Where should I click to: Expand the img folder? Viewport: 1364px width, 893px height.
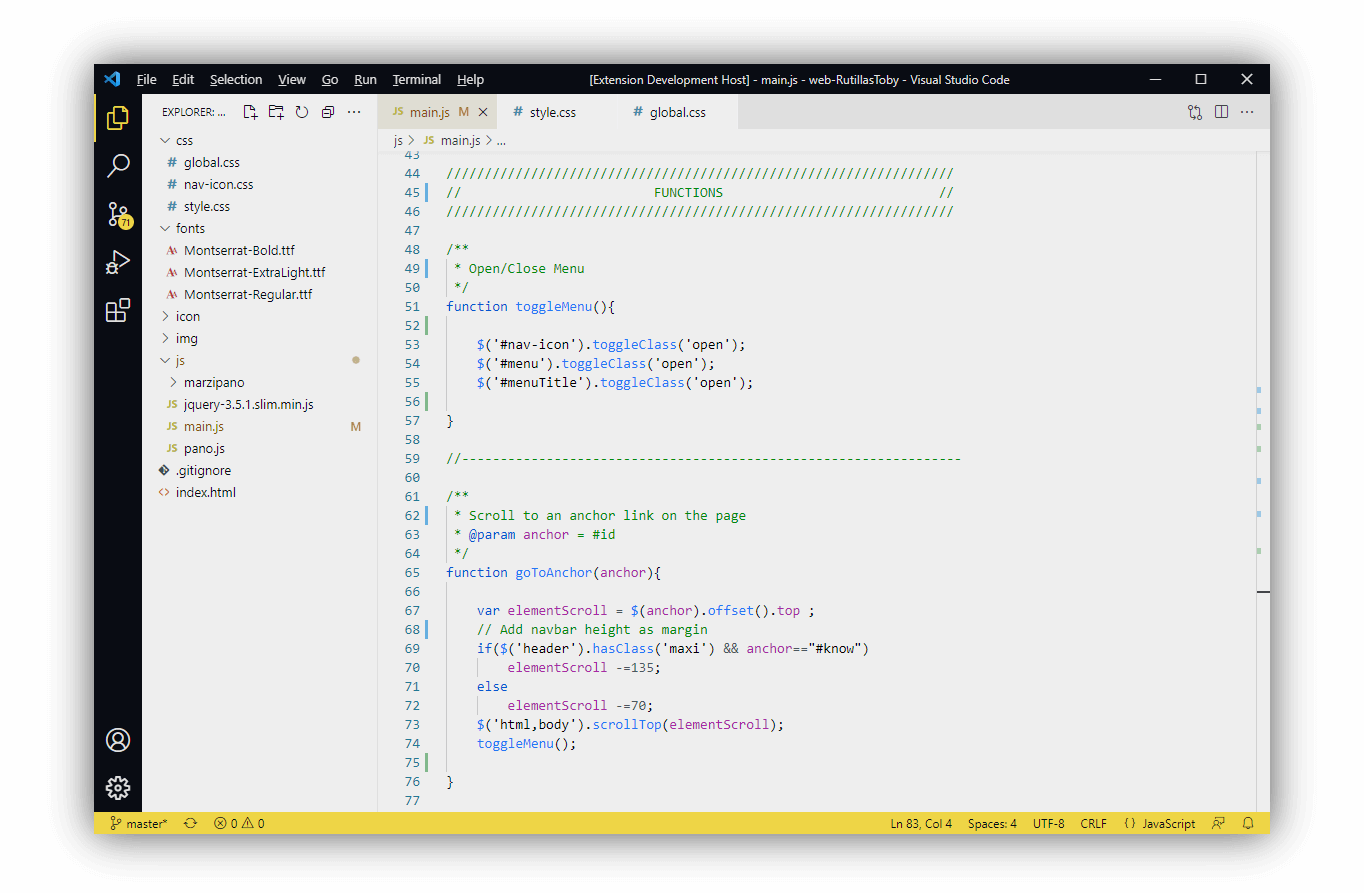tap(260, 338)
